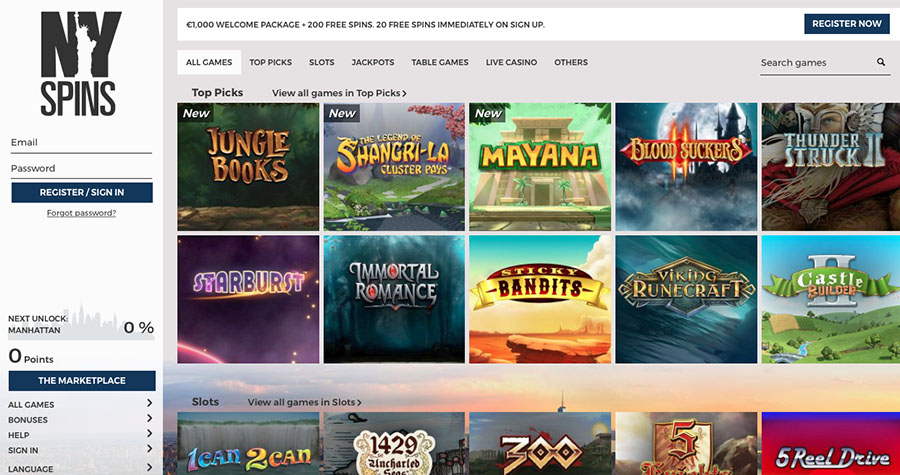Viewport: 900px width, 475px height.
Task: Focus the Email input field
Action: (82, 143)
